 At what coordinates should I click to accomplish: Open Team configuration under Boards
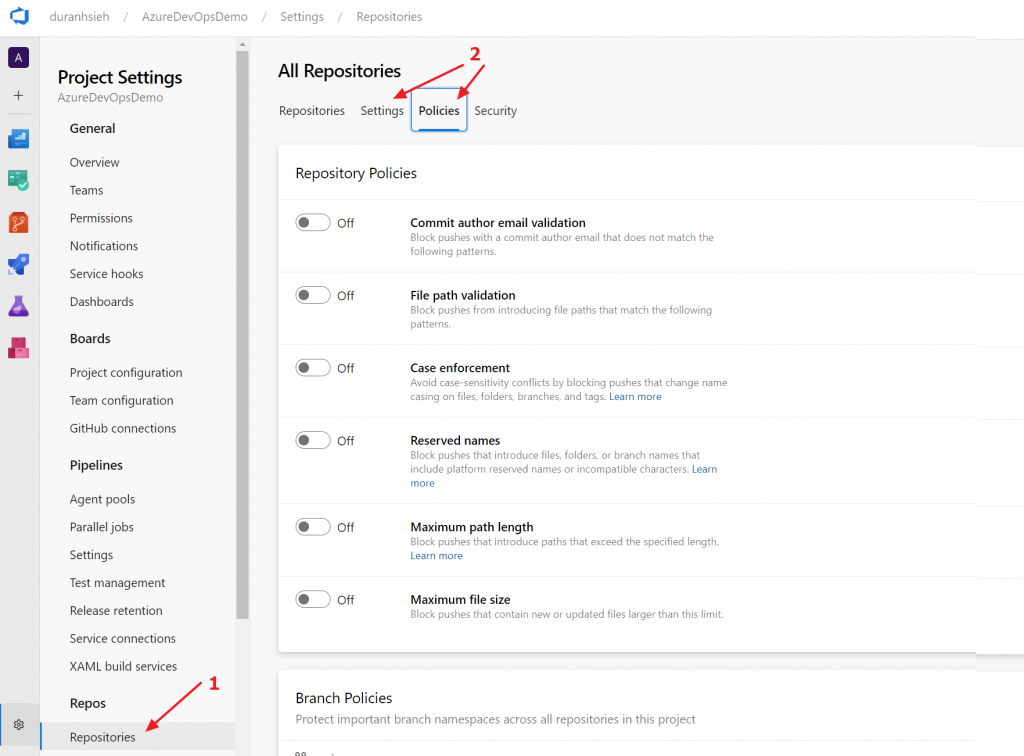121,401
